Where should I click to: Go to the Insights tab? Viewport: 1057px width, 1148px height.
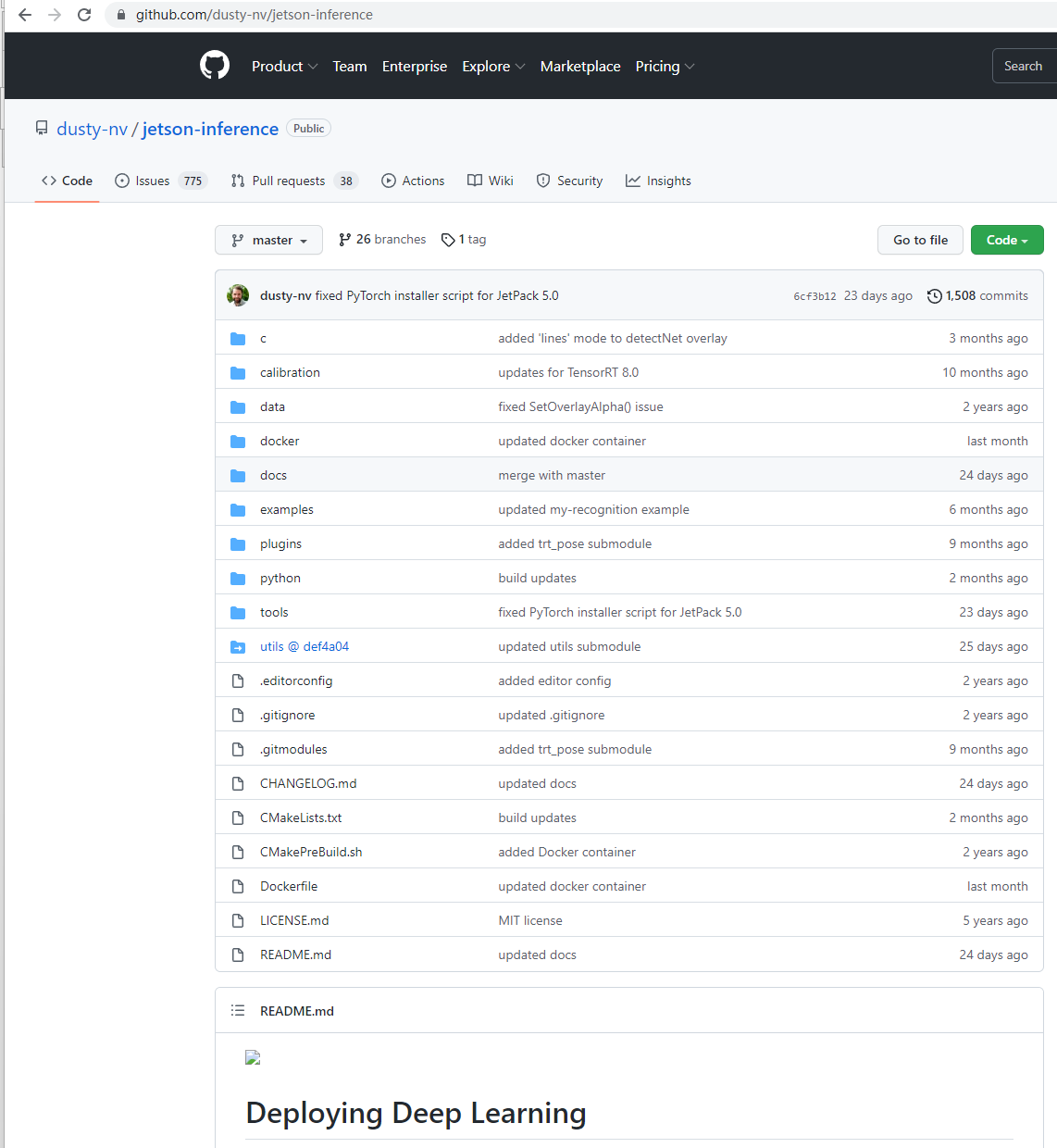[x=658, y=181]
